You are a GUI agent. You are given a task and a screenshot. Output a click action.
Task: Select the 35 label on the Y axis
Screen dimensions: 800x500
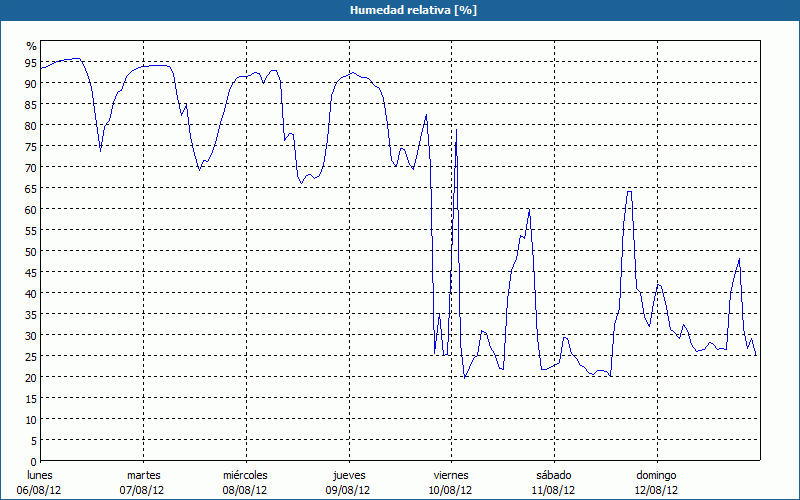[31, 314]
